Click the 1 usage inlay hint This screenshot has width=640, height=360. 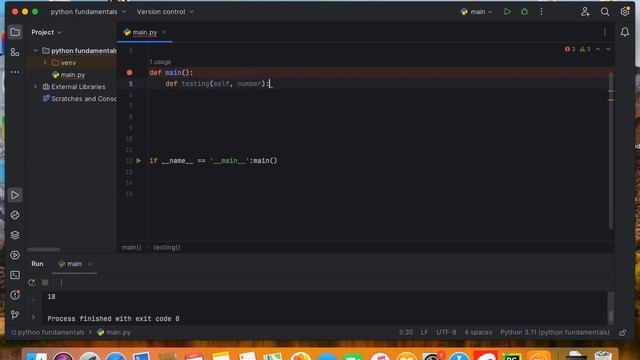coord(160,62)
